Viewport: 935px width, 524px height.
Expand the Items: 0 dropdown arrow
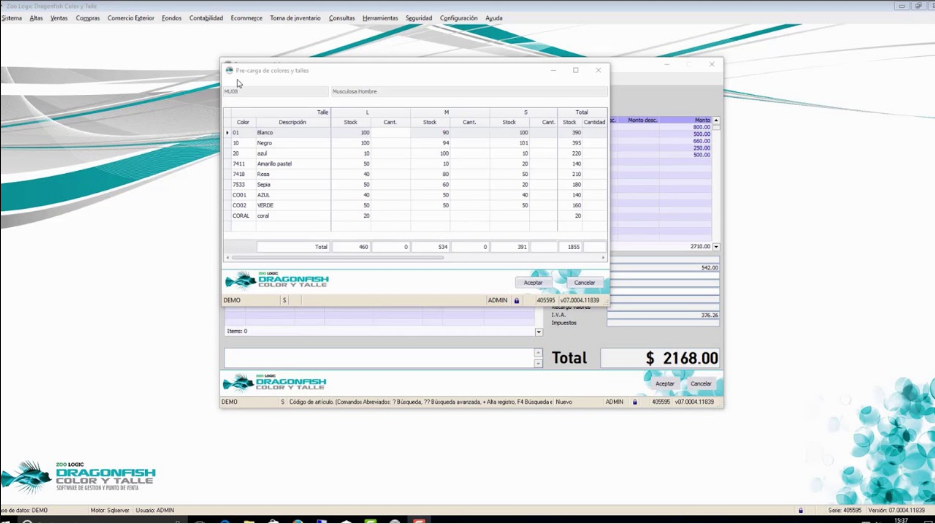[x=538, y=332]
